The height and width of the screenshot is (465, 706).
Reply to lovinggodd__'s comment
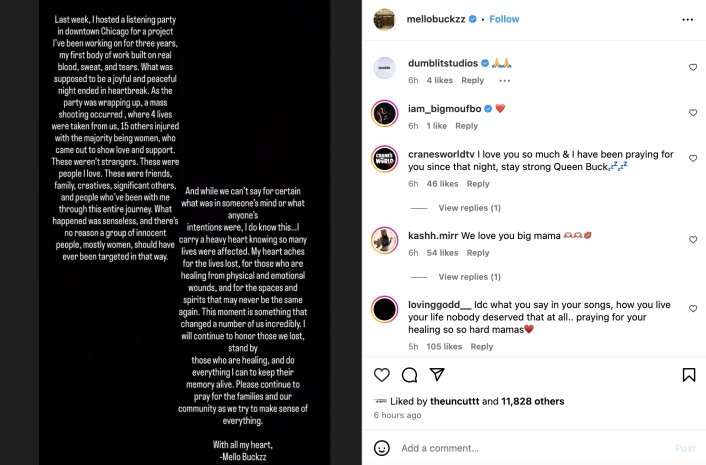481,347
